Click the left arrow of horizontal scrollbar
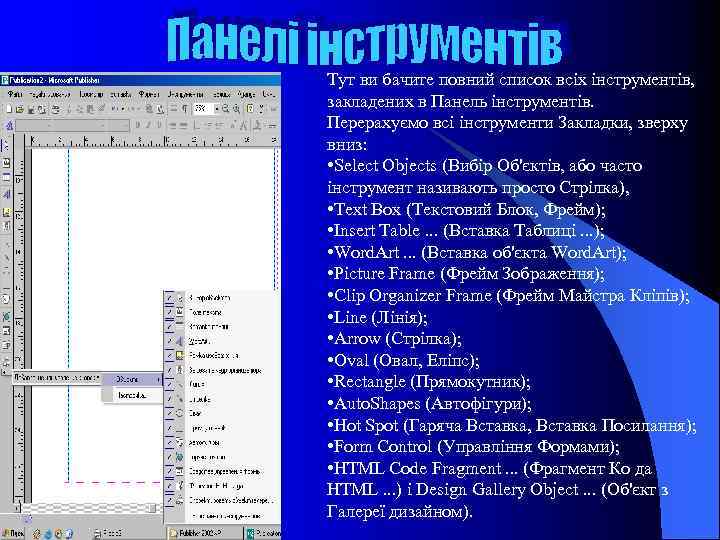Viewport: 720px width, 540px height. click(x=17, y=508)
